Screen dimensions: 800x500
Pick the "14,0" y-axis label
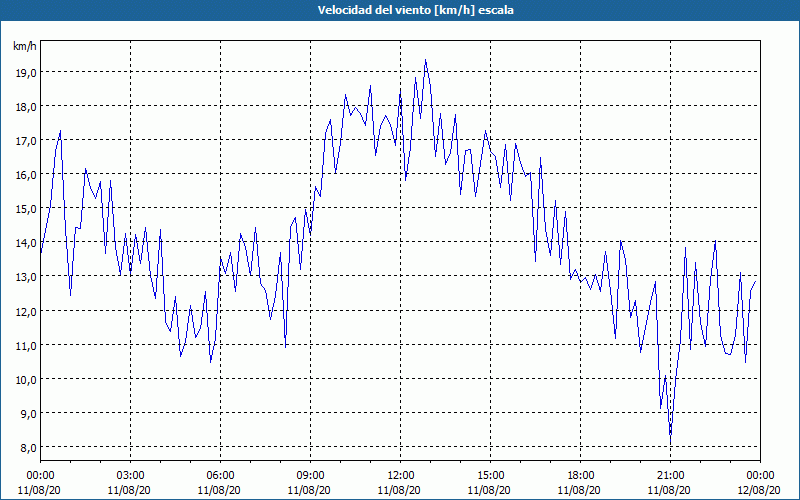point(26,243)
